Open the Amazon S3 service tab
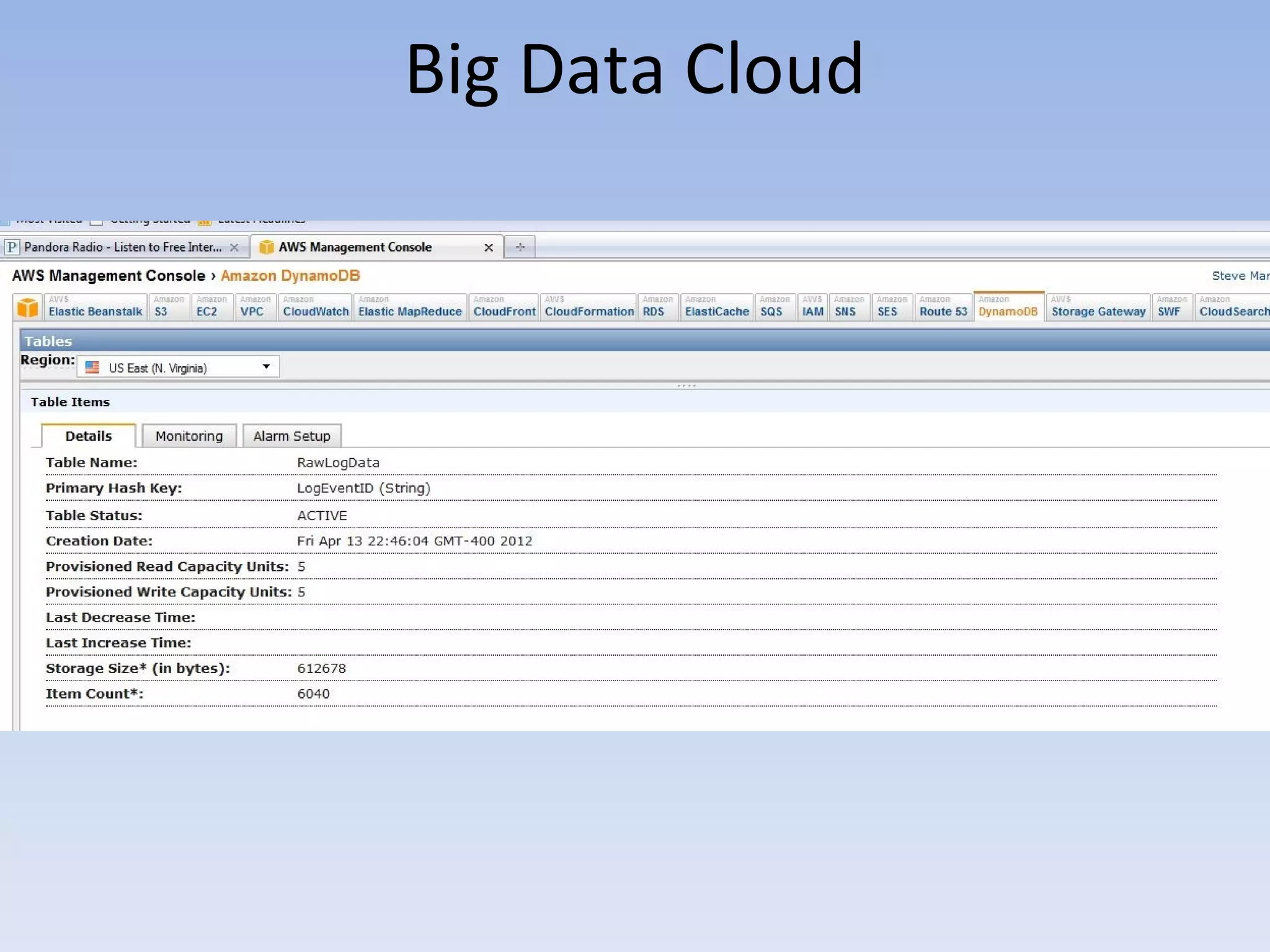The image size is (1270, 952). tap(169, 307)
